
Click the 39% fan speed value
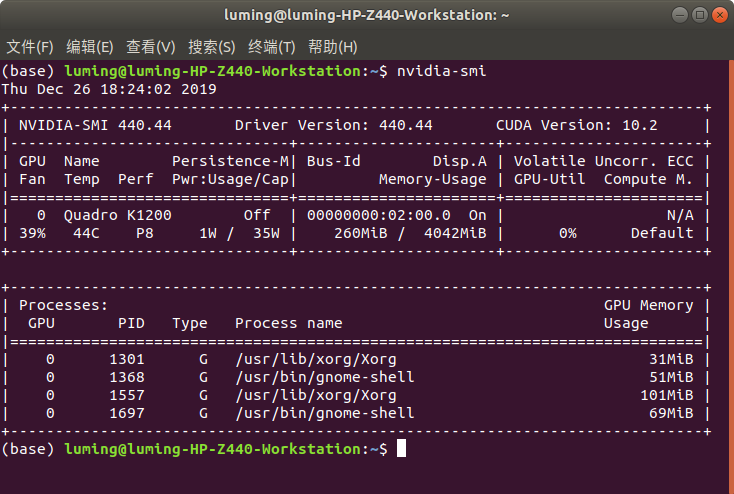32,233
